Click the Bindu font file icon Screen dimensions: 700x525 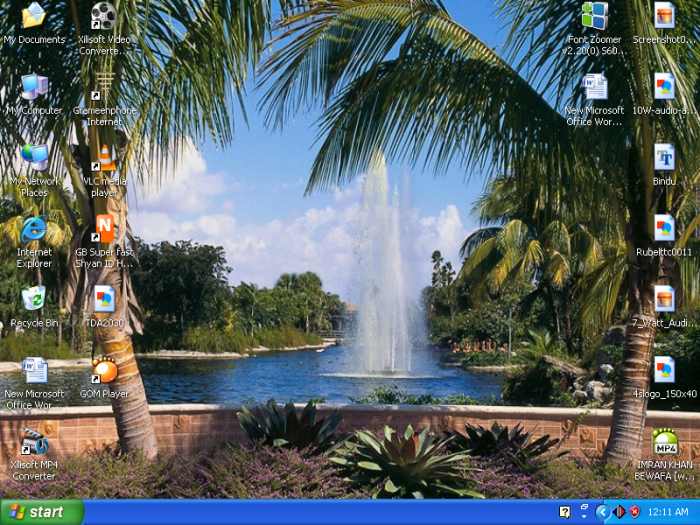coord(664,158)
